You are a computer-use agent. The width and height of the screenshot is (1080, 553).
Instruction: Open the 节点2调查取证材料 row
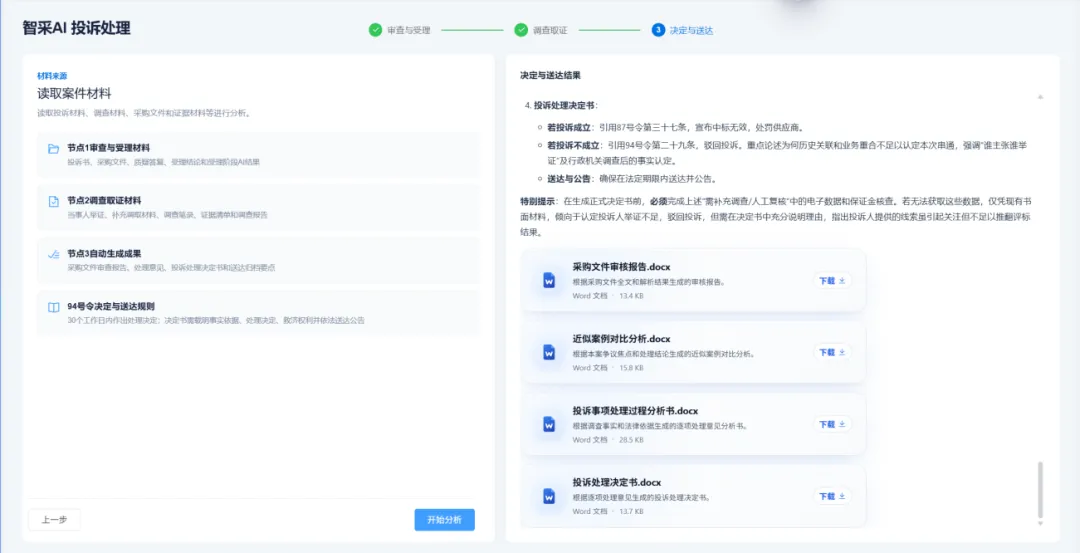click(x=258, y=207)
